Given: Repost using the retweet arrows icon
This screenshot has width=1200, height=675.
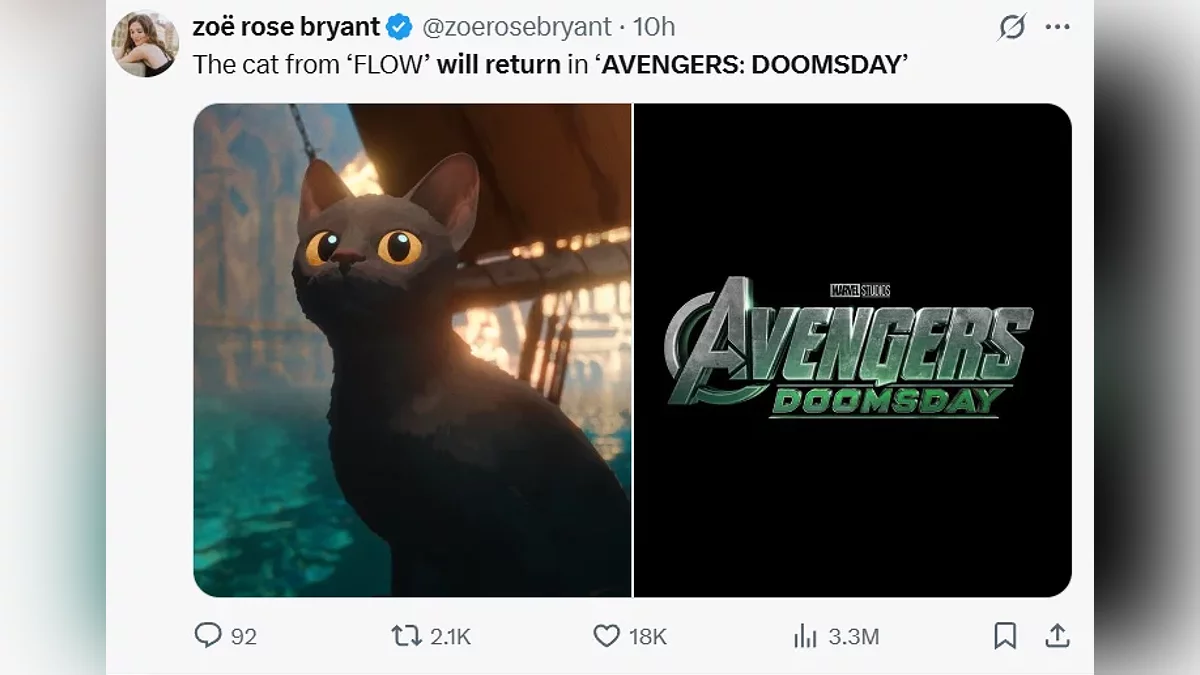Looking at the screenshot, I should (407, 635).
